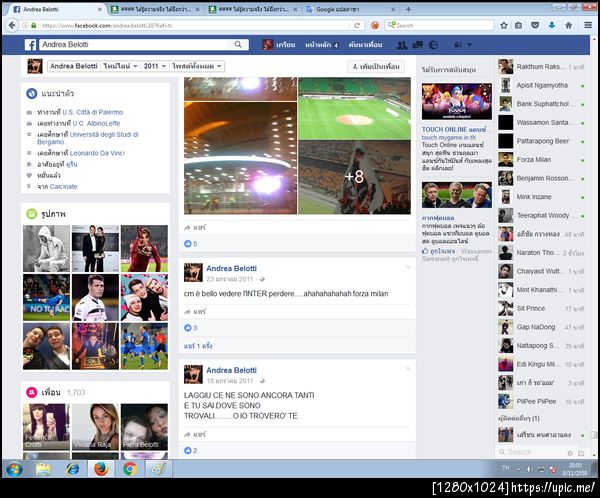600x498 pixels.
Task: Expand options arrow on the 23 January 2011 post
Action: [408, 267]
